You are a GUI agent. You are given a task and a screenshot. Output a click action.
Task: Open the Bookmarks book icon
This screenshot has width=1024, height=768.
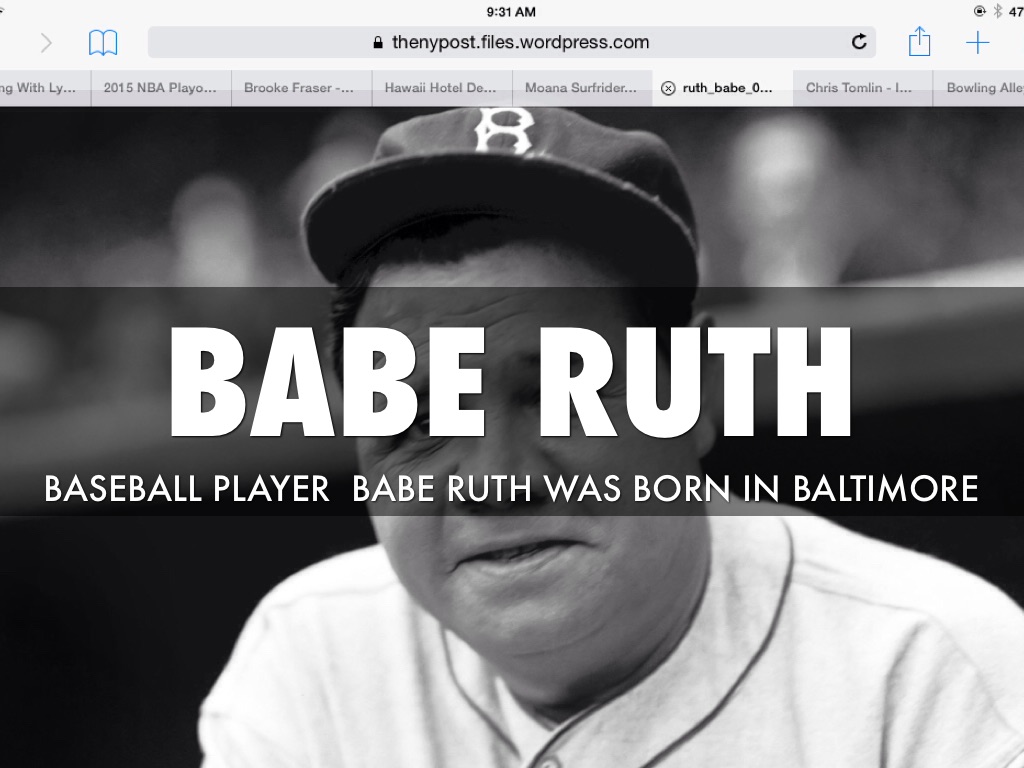(x=103, y=42)
